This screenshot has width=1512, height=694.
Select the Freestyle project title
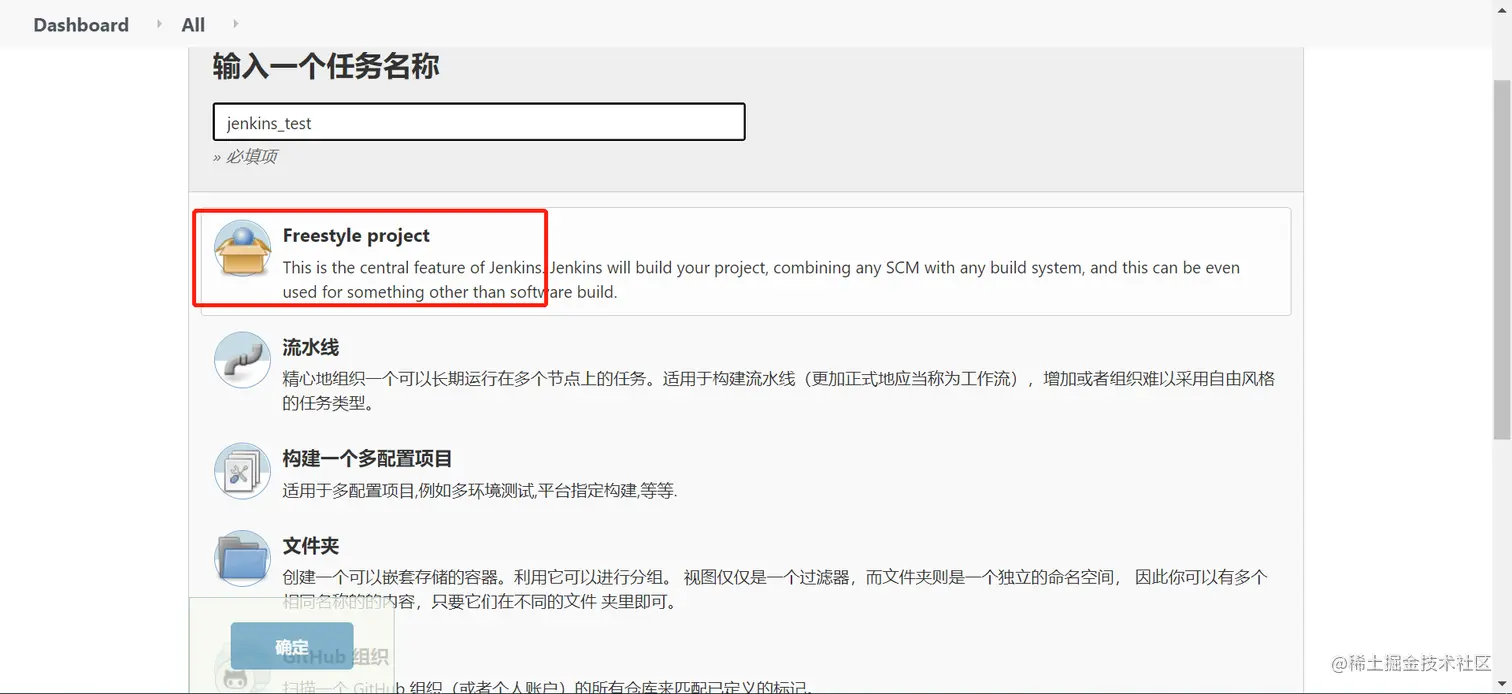[x=356, y=235]
